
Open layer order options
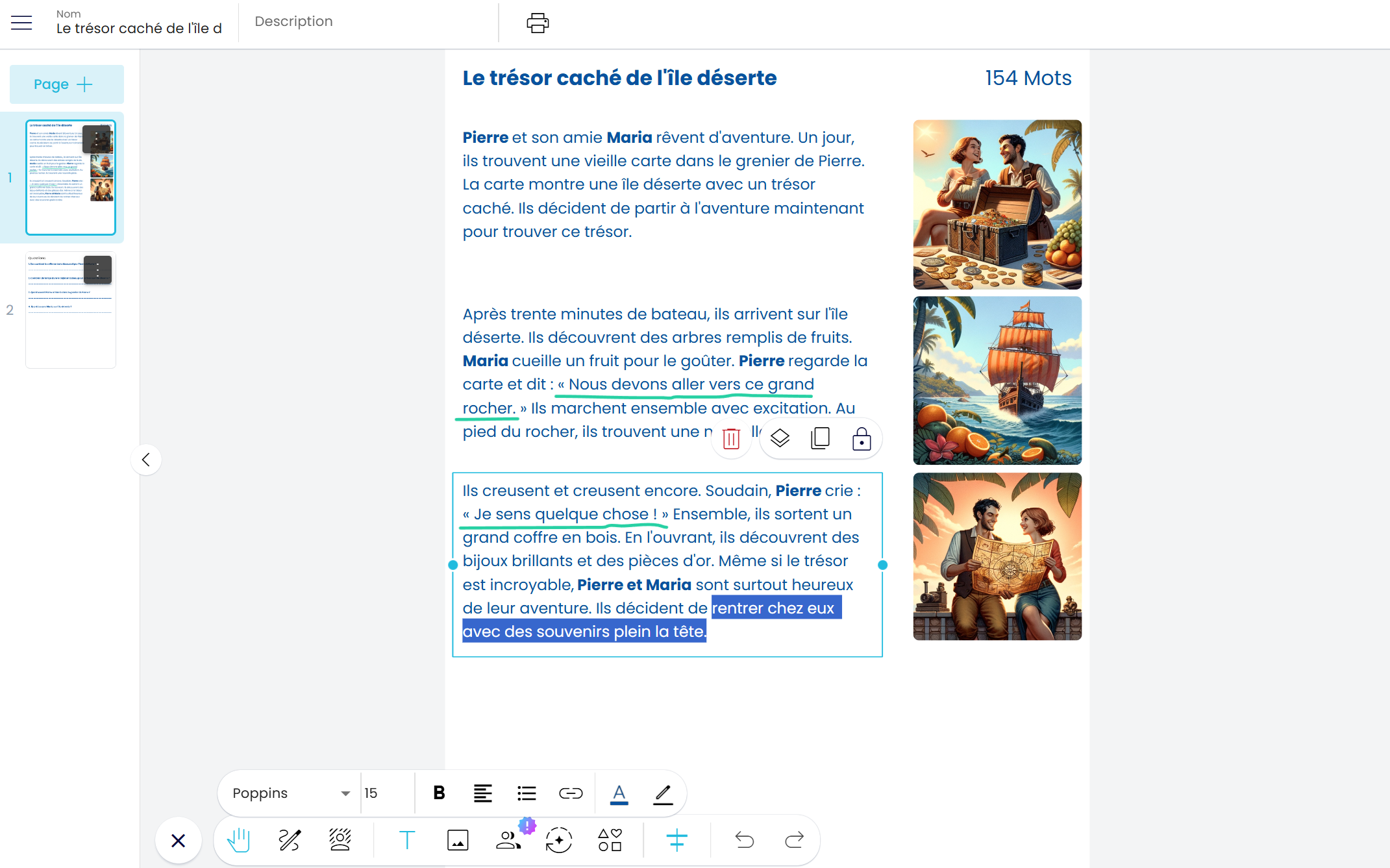[x=780, y=439]
